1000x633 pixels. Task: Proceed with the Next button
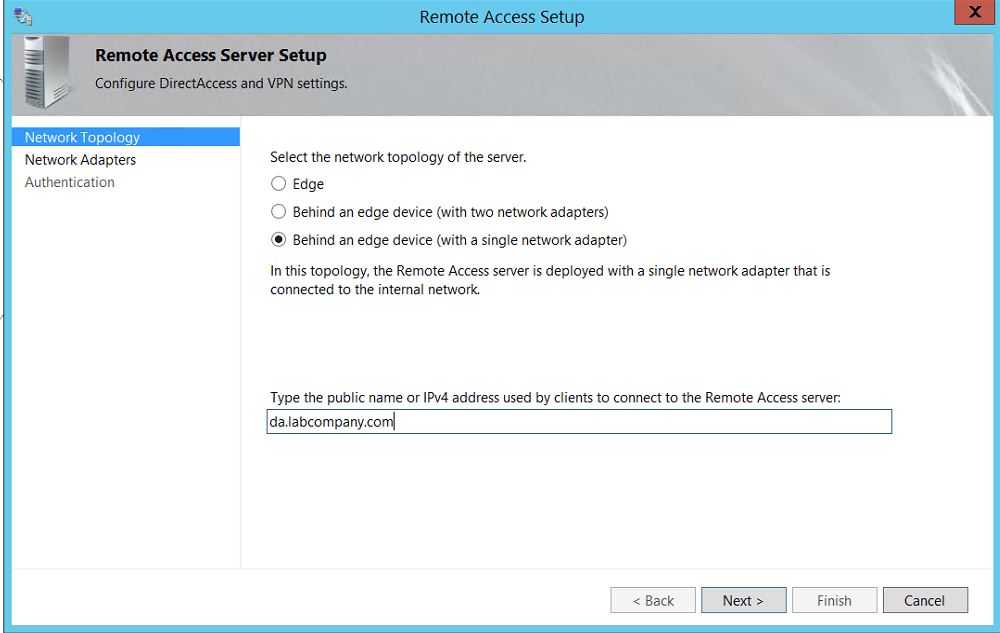tap(744, 600)
